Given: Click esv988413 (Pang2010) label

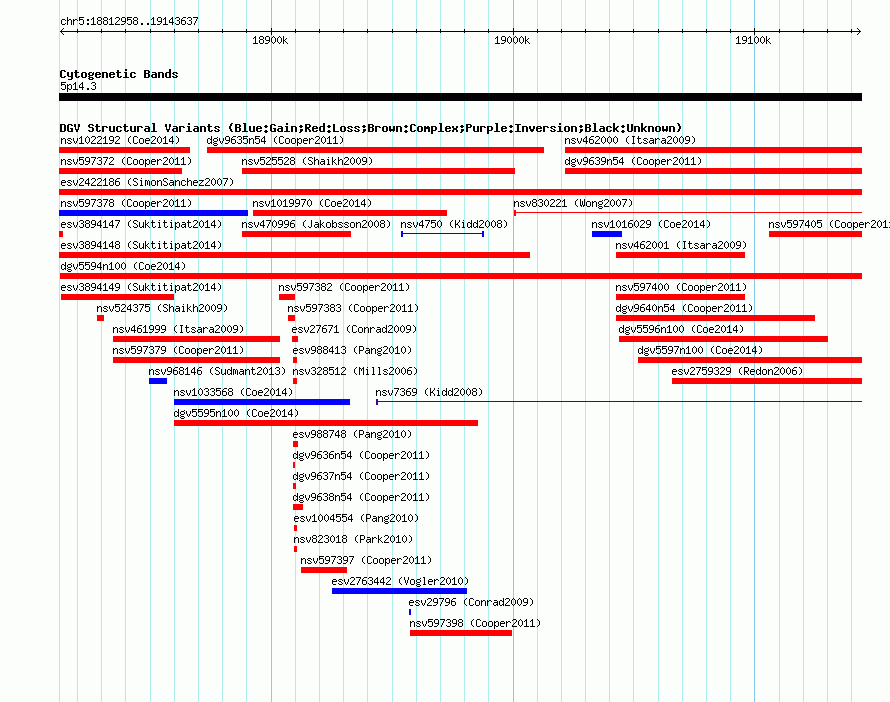Looking at the screenshot, I should pyautogui.click(x=352, y=350).
